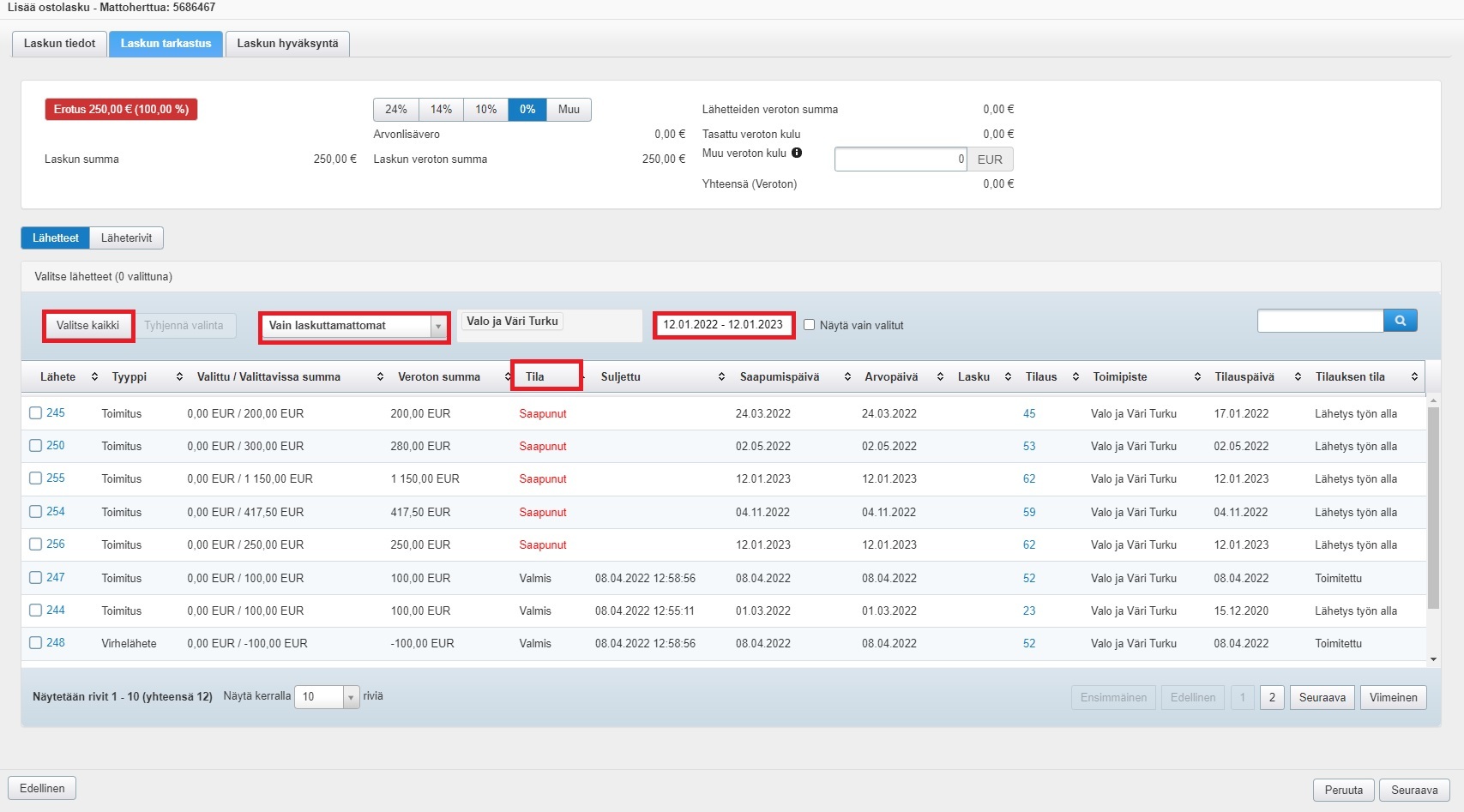The image size is (1464, 812).
Task: Click sort arrows for Tyyppi column
Action: (x=179, y=377)
